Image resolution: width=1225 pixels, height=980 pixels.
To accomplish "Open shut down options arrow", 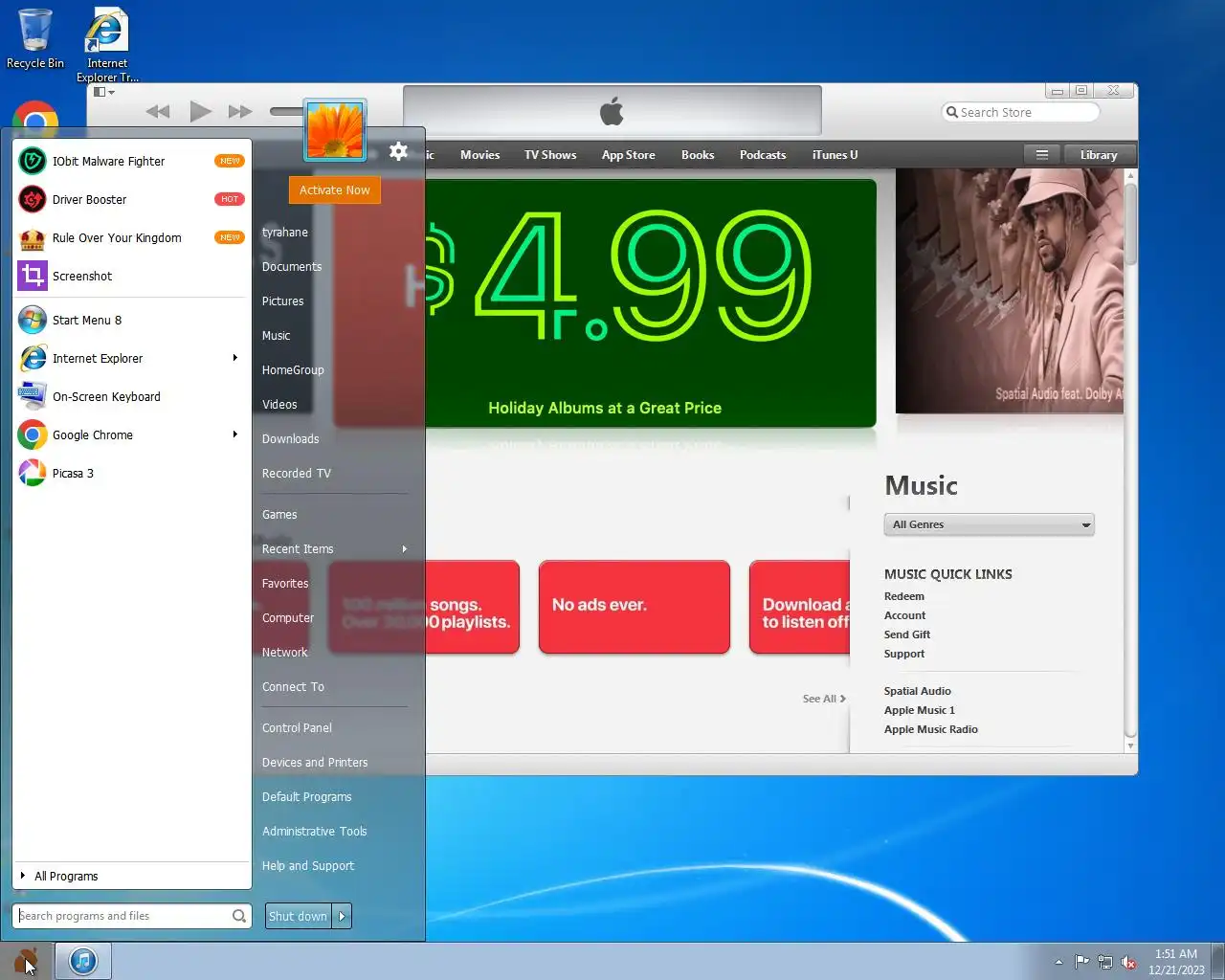I will (342, 916).
